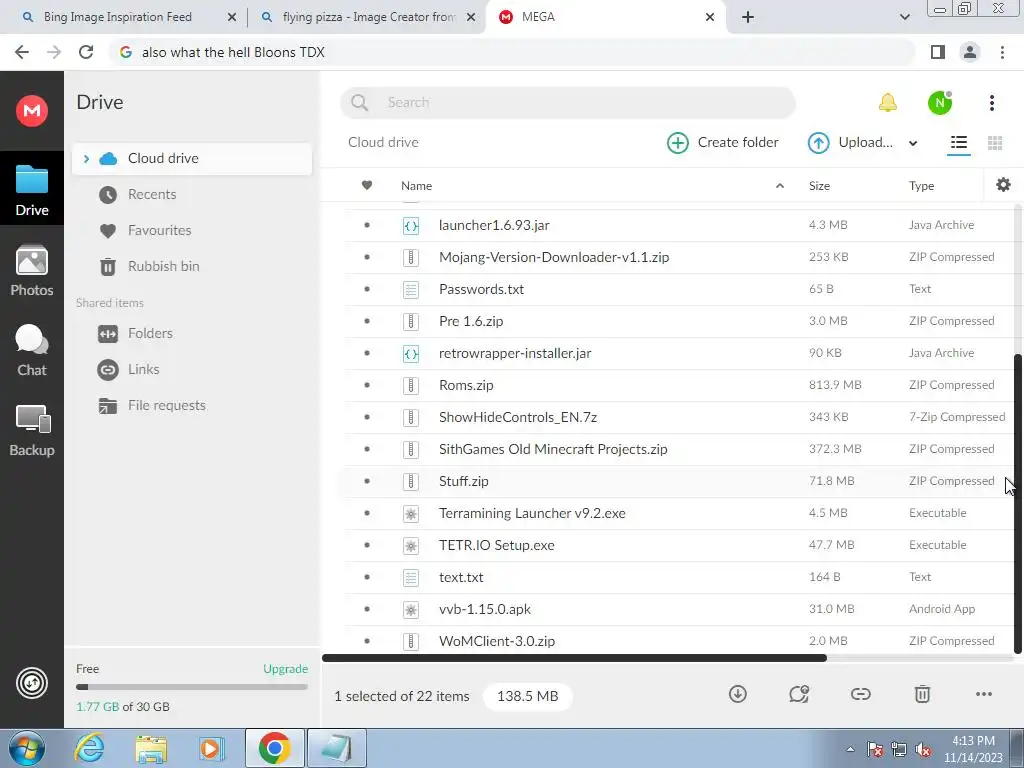
Task: Click the Cloud drive breadcrumb
Action: (383, 142)
